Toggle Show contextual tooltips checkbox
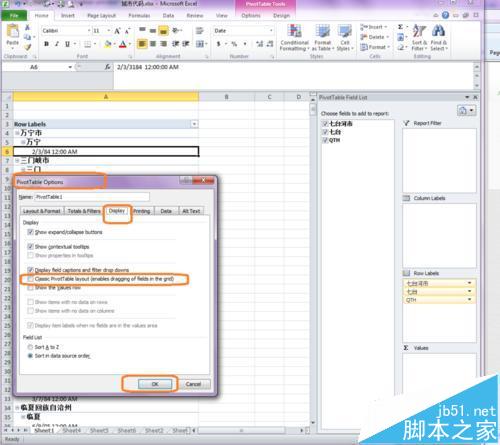This screenshot has height=445, width=500. coord(30,247)
